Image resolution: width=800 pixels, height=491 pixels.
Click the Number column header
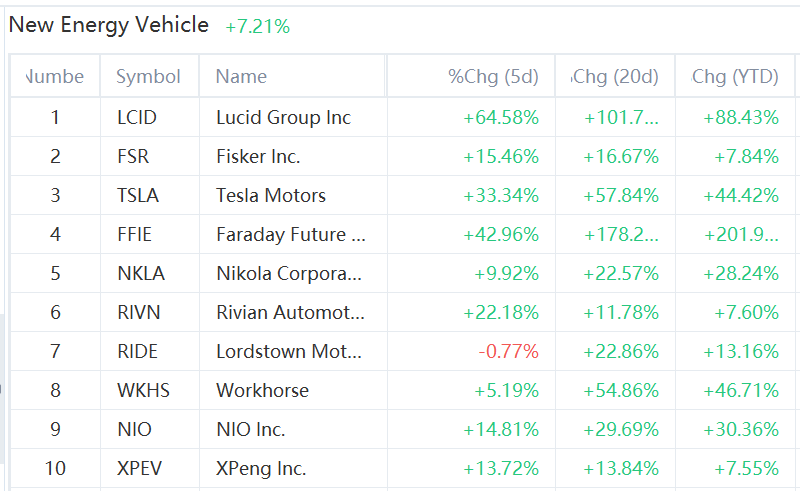tap(55, 76)
